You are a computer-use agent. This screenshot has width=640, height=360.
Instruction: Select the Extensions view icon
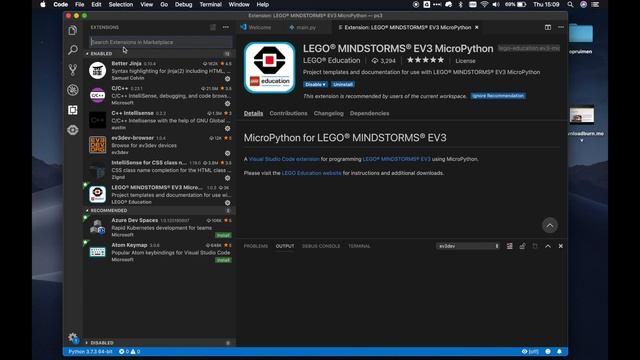point(73,110)
